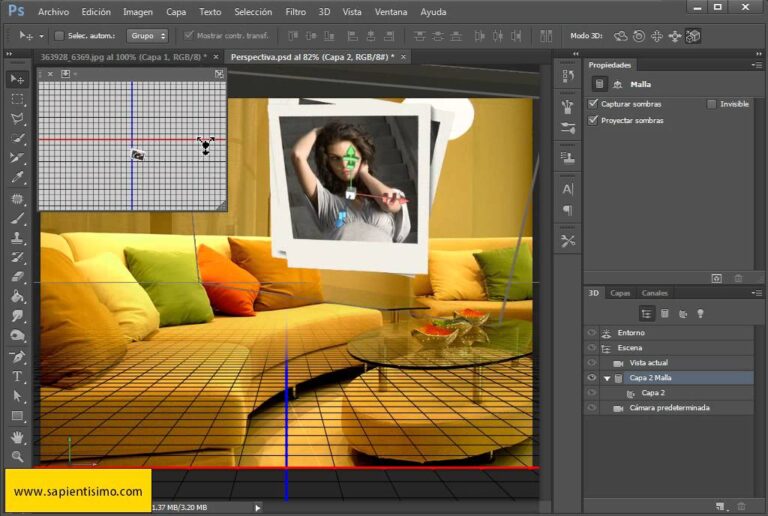
Task: Filter 3D panel by meshes icon
Action: tap(664, 313)
